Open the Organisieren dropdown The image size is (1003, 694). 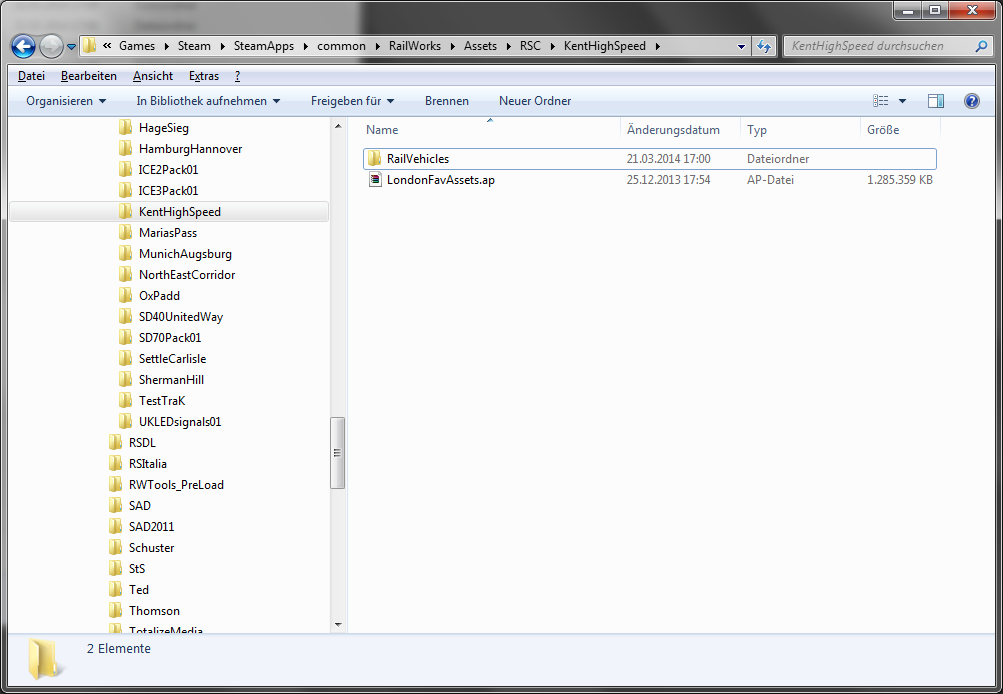click(66, 101)
